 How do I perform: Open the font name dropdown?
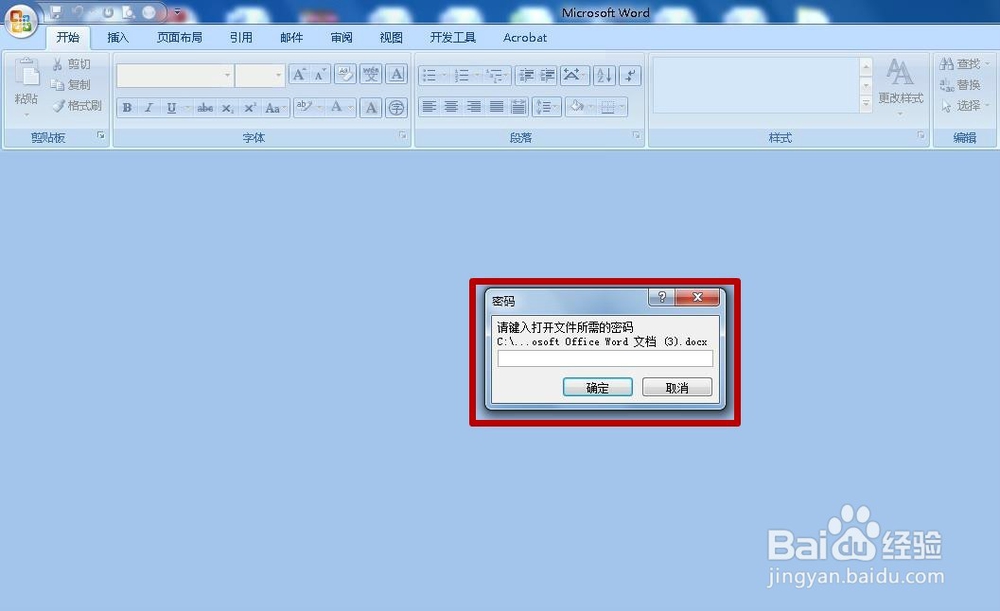click(x=227, y=75)
